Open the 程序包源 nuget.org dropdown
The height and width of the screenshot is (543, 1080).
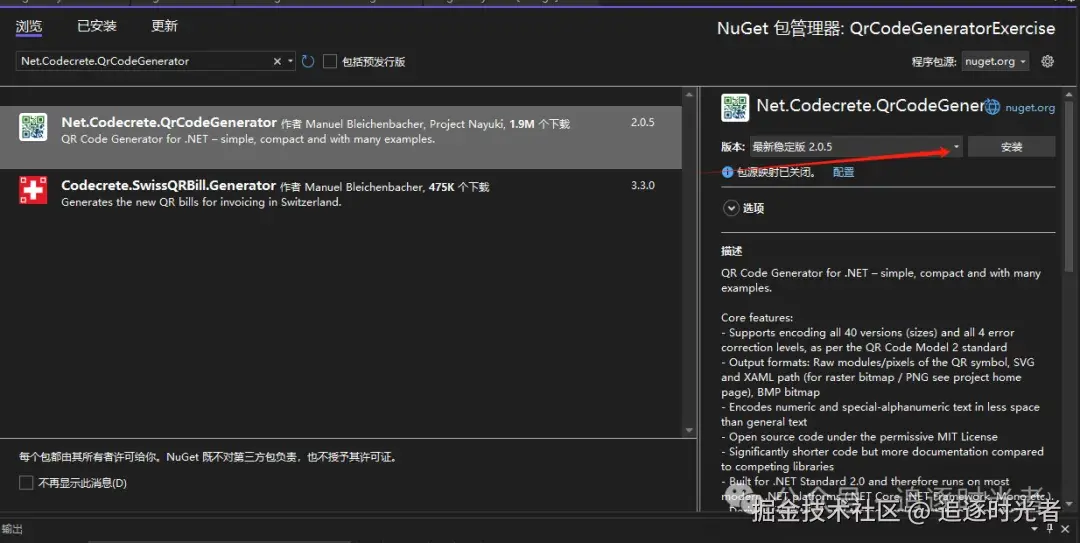[995, 61]
